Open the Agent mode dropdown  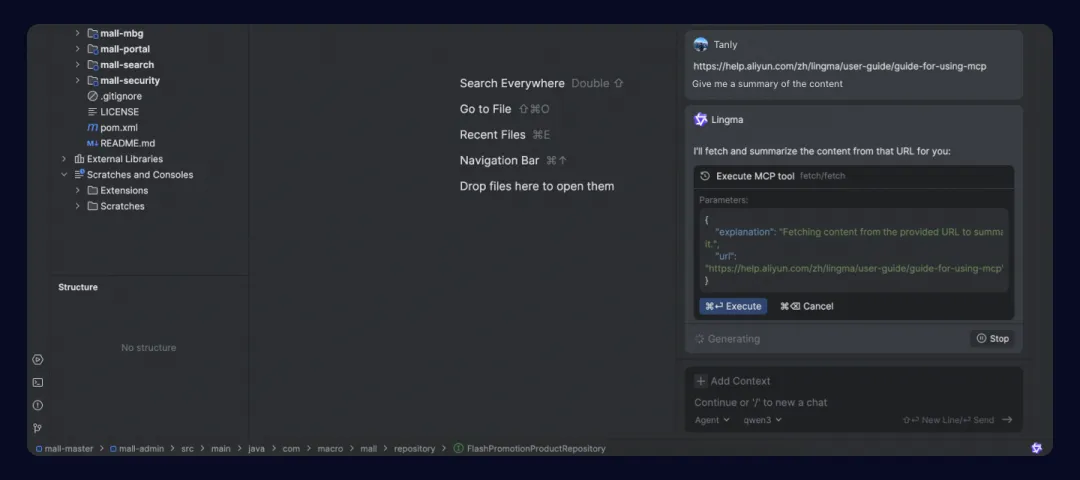click(712, 419)
